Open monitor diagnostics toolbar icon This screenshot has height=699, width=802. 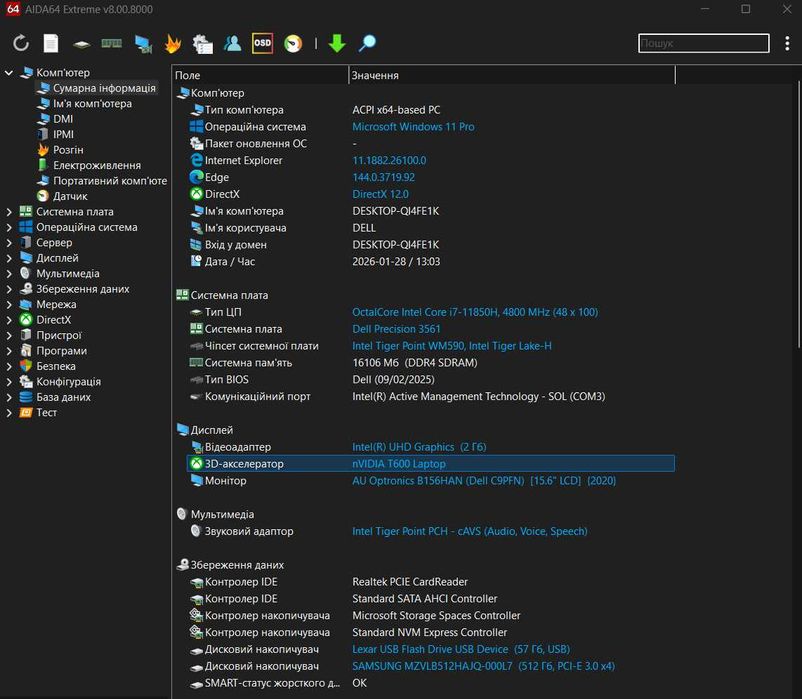click(143, 44)
